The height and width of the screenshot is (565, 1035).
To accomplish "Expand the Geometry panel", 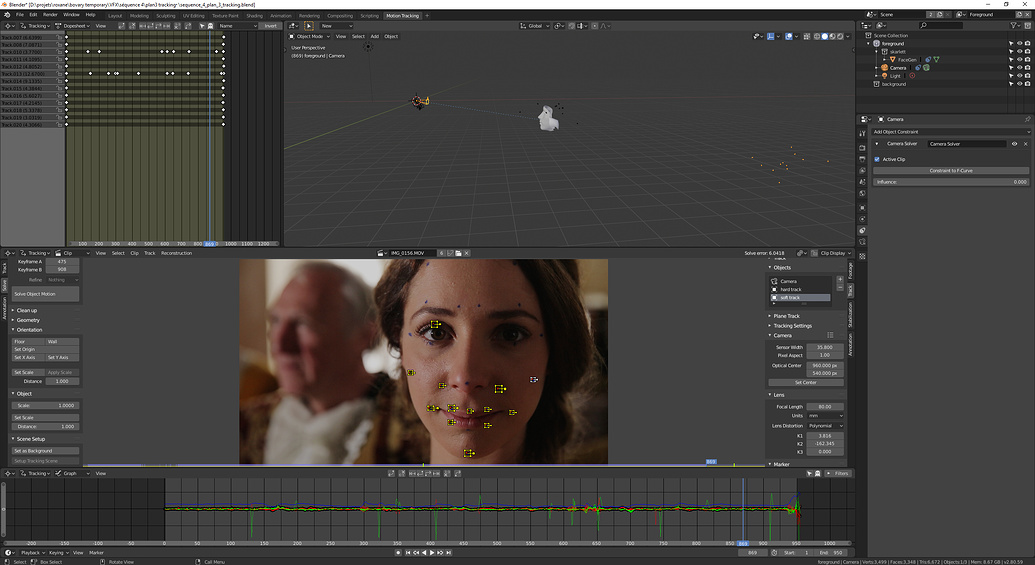I will (28, 320).
